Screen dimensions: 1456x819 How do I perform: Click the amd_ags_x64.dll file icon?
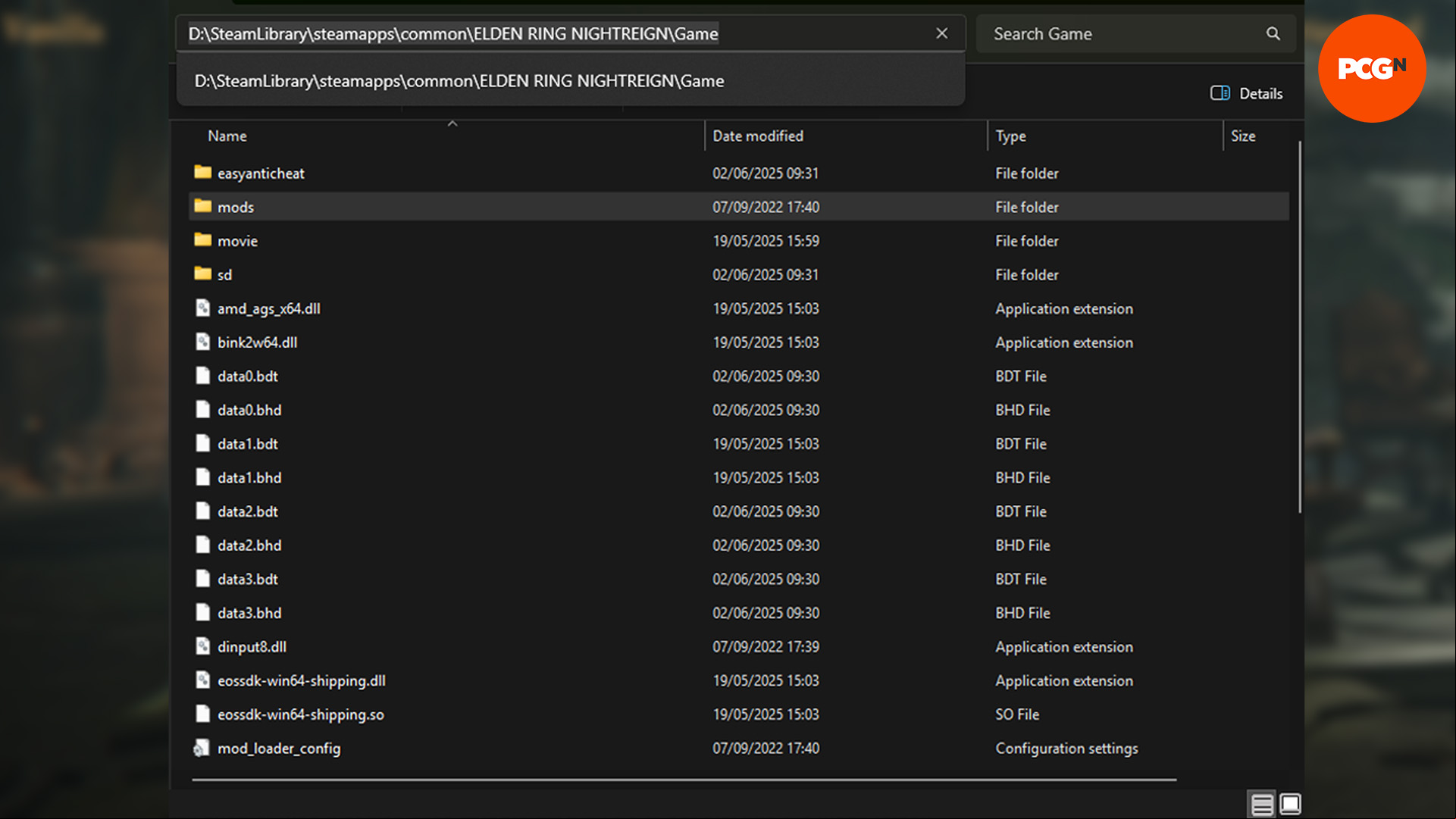[202, 308]
